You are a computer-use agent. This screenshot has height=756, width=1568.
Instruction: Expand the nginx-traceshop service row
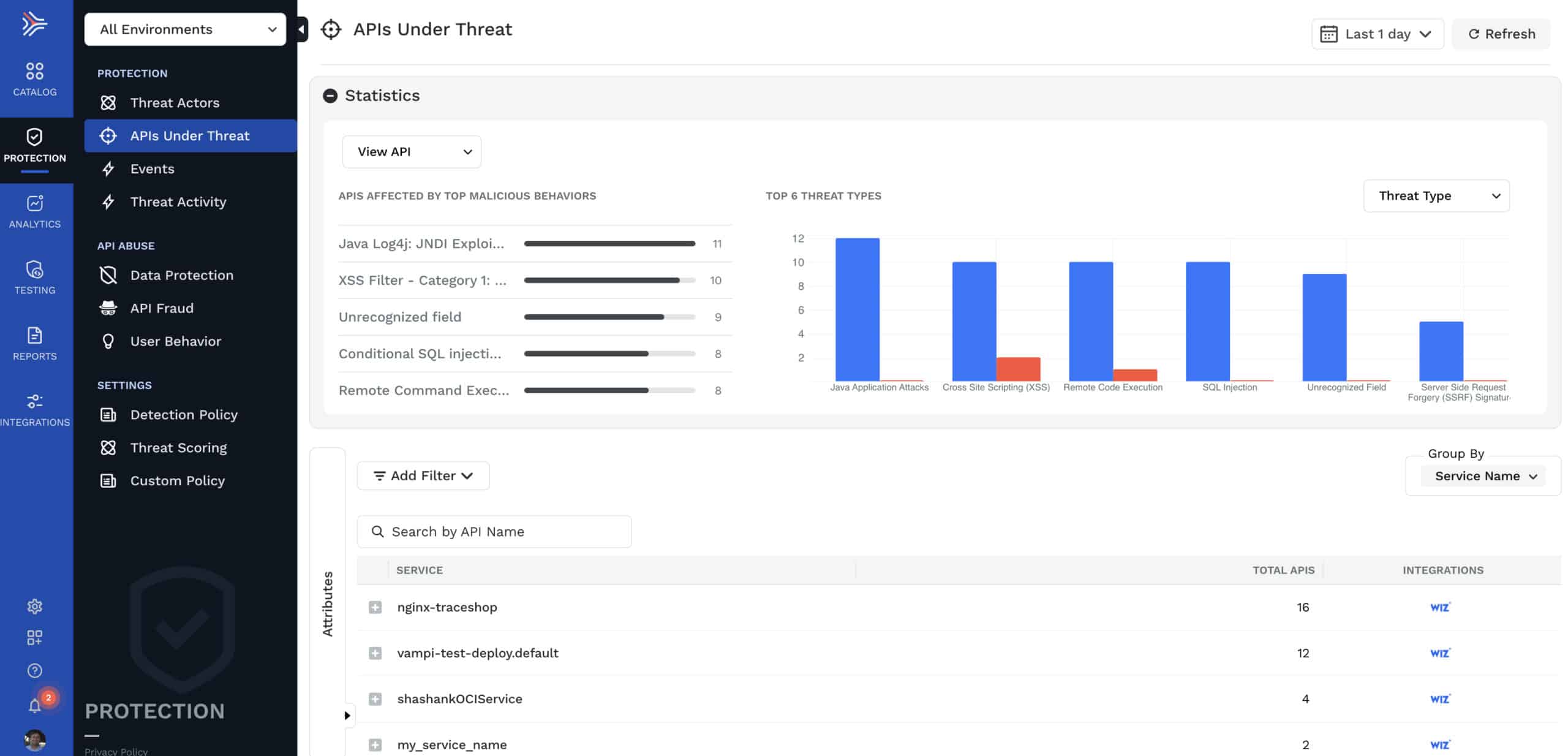[x=375, y=607]
